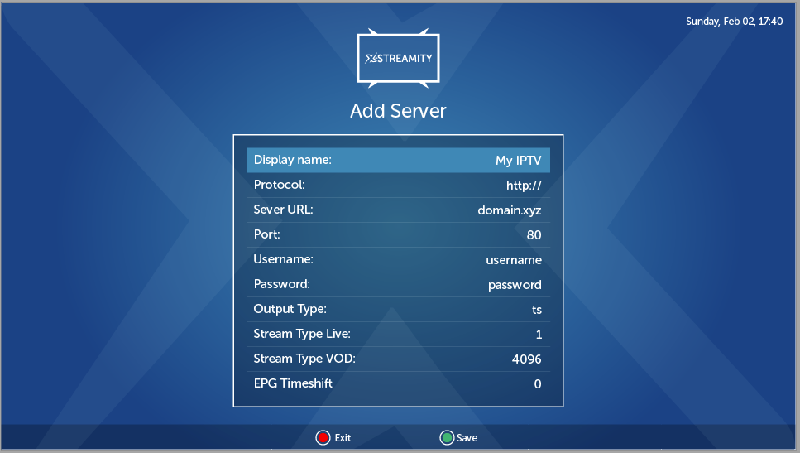This screenshot has height=453, width=800.
Task: Select the Output Type label
Action: tap(290, 309)
